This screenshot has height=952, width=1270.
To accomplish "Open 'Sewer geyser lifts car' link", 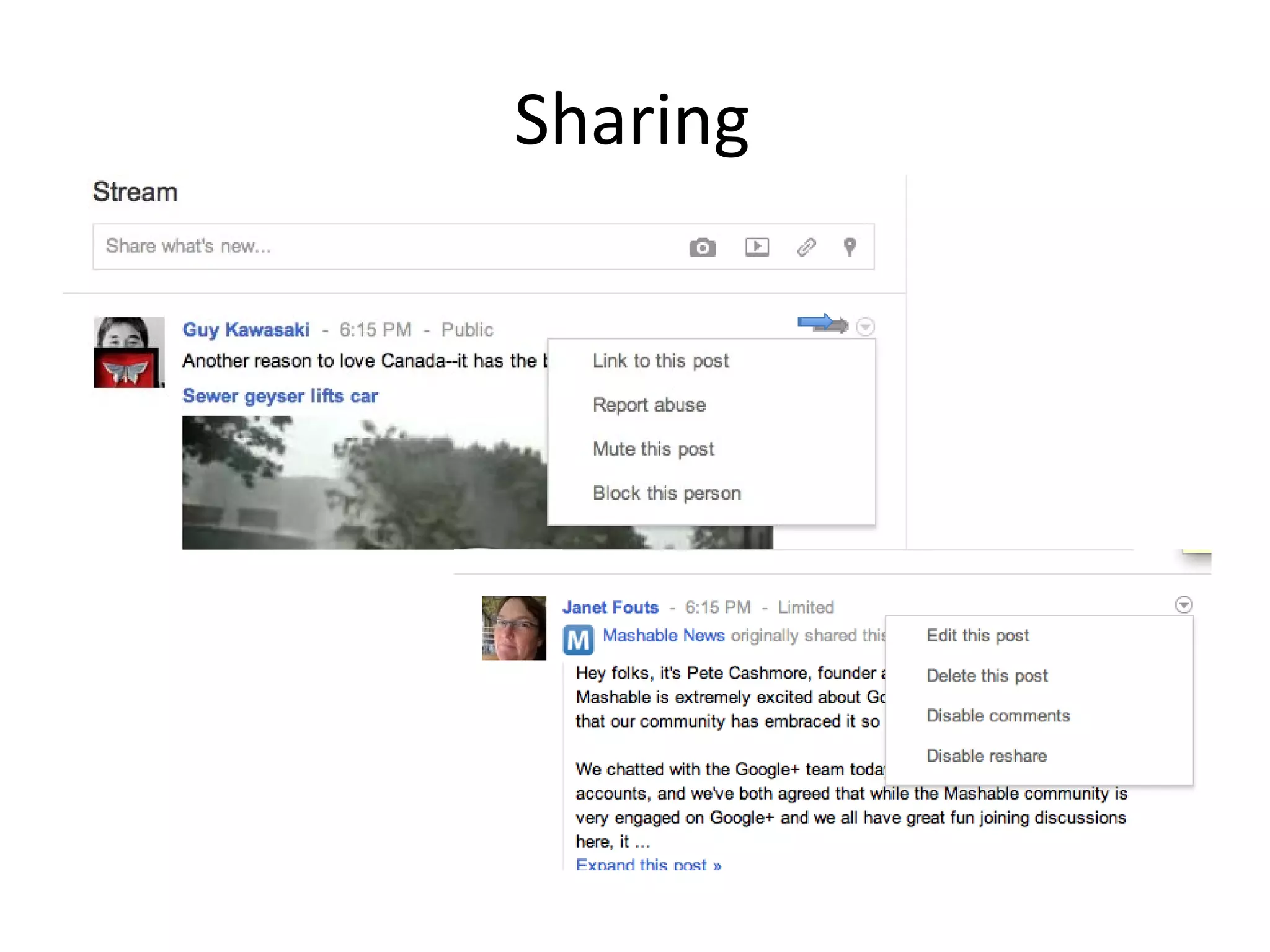I will click(x=280, y=395).
